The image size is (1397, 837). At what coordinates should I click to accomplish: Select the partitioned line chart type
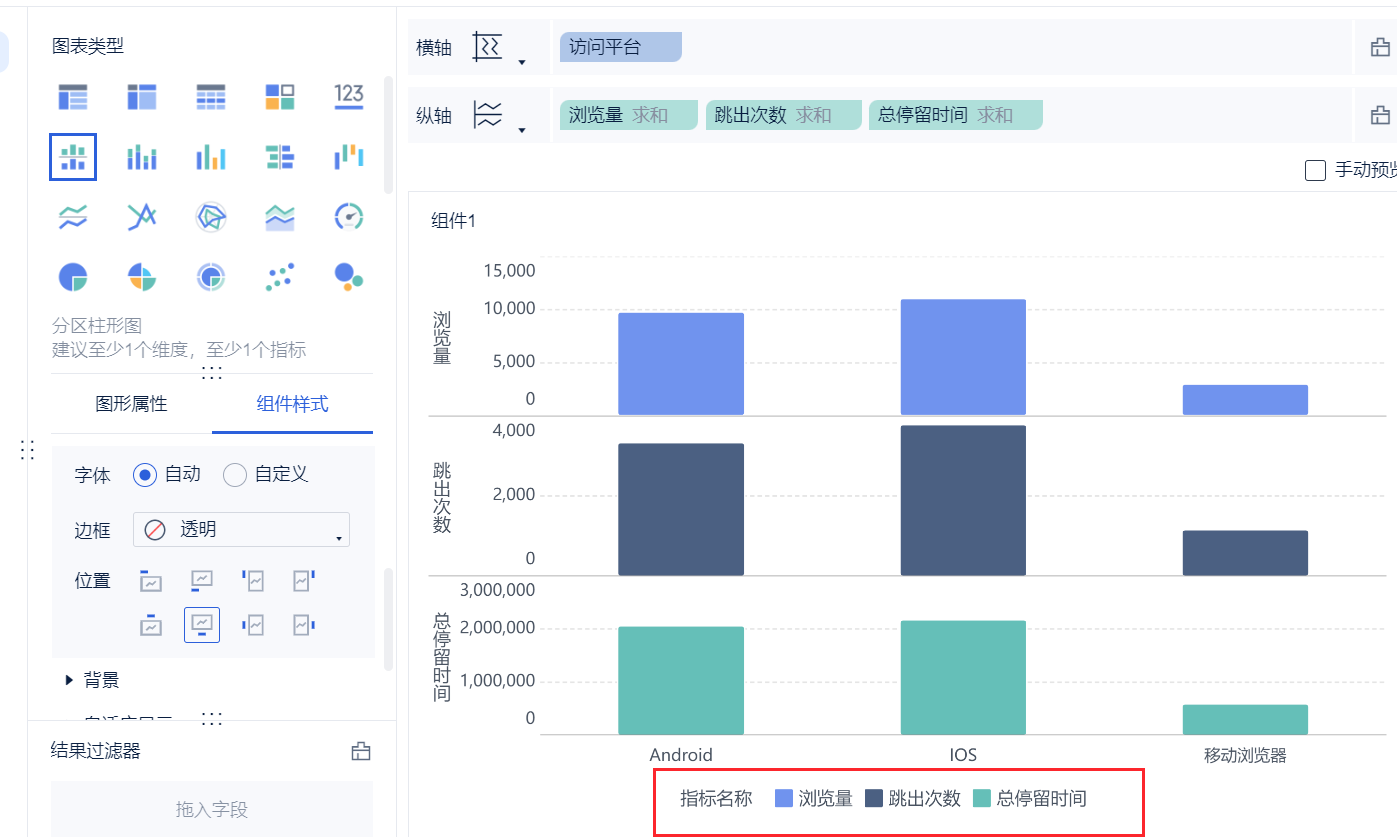pyautogui.click(x=73, y=217)
